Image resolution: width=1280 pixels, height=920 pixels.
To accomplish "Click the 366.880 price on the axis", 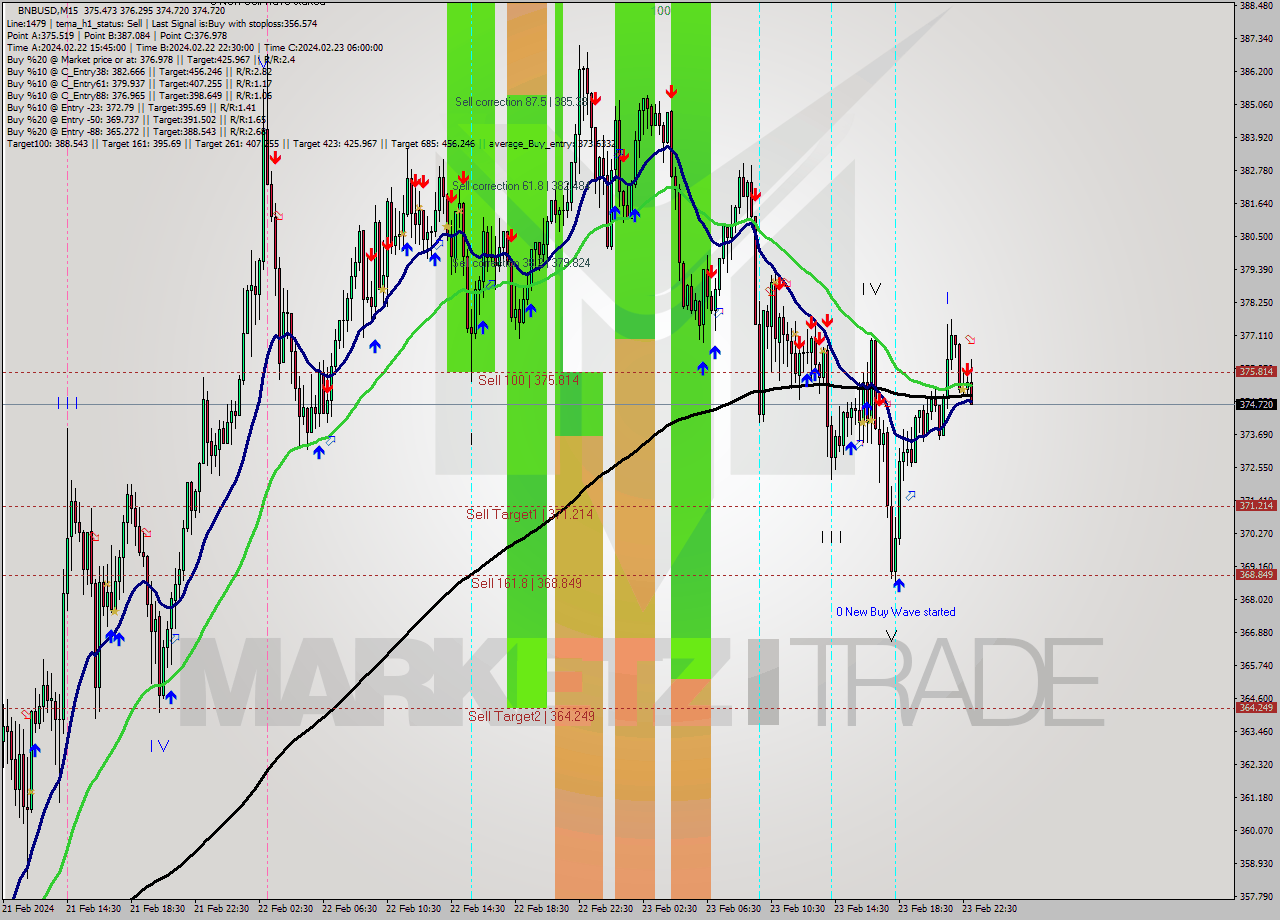I will pos(1256,632).
